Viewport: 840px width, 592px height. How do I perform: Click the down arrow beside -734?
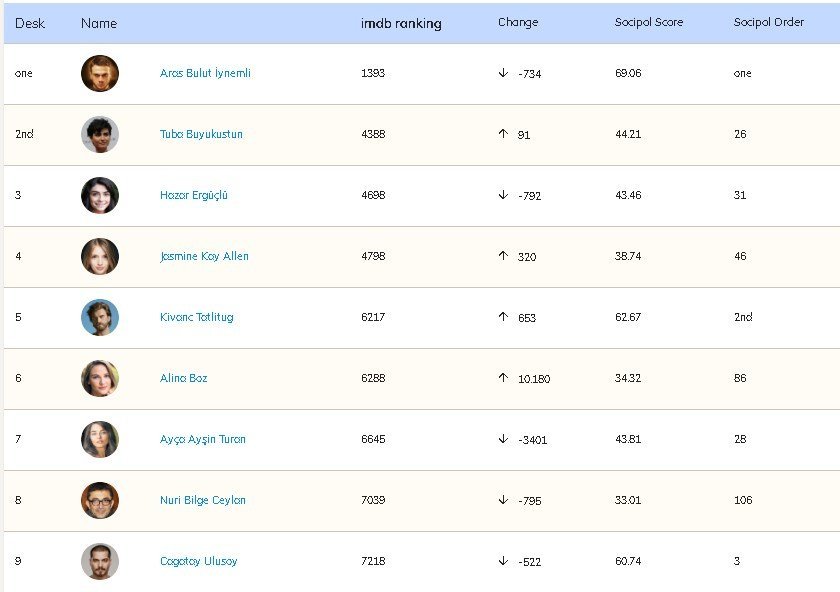(x=503, y=73)
